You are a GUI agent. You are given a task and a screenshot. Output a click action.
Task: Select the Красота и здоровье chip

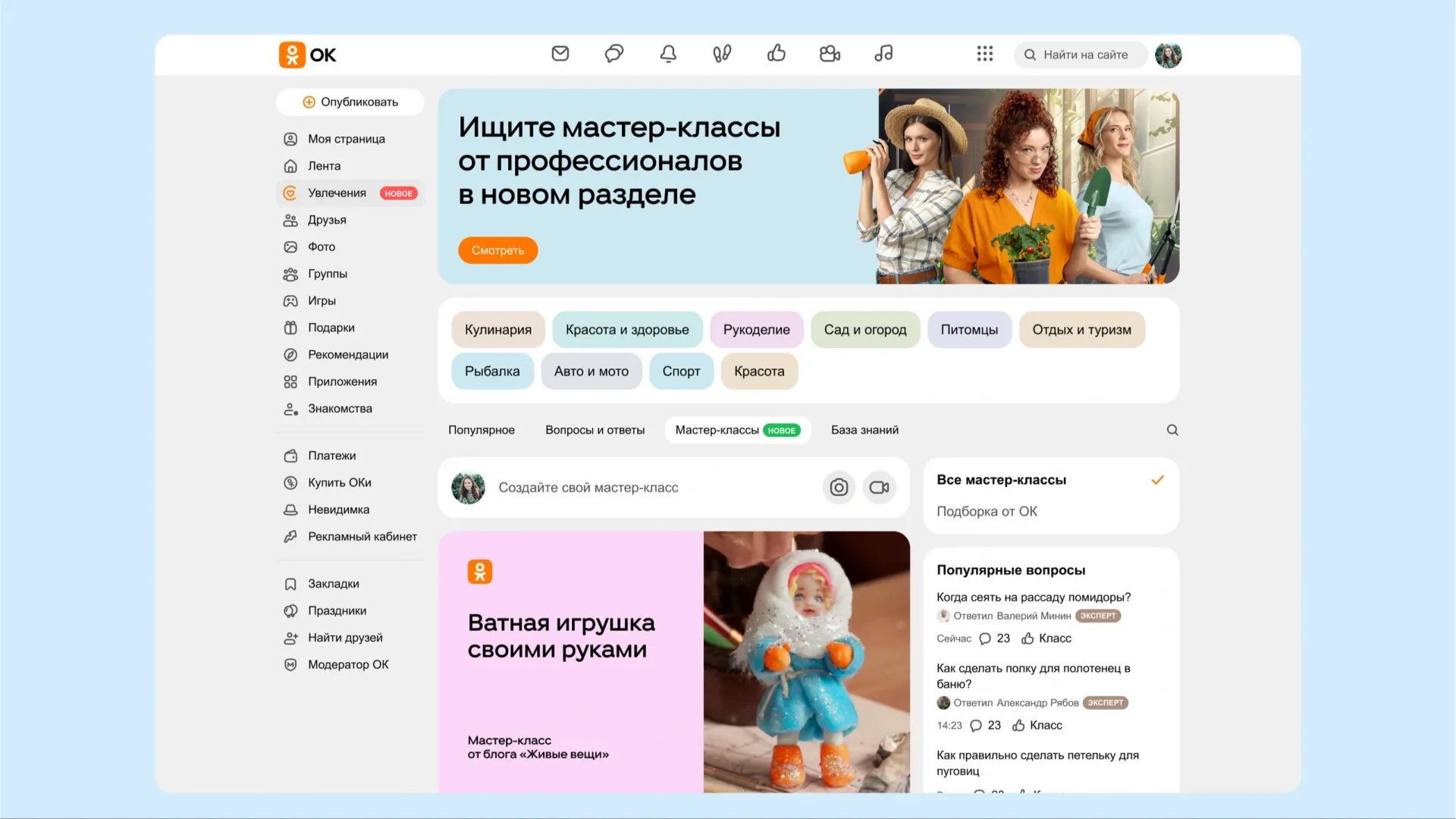point(627,330)
